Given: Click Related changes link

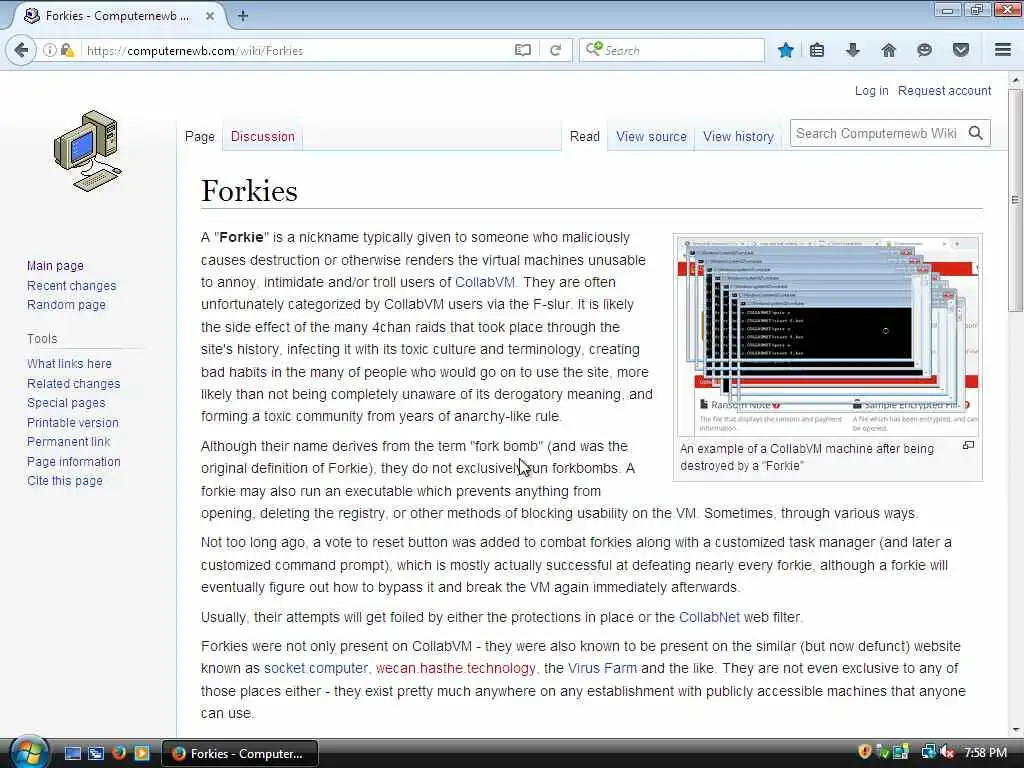Looking at the screenshot, I should pyautogui.click(x=74, y=383).
